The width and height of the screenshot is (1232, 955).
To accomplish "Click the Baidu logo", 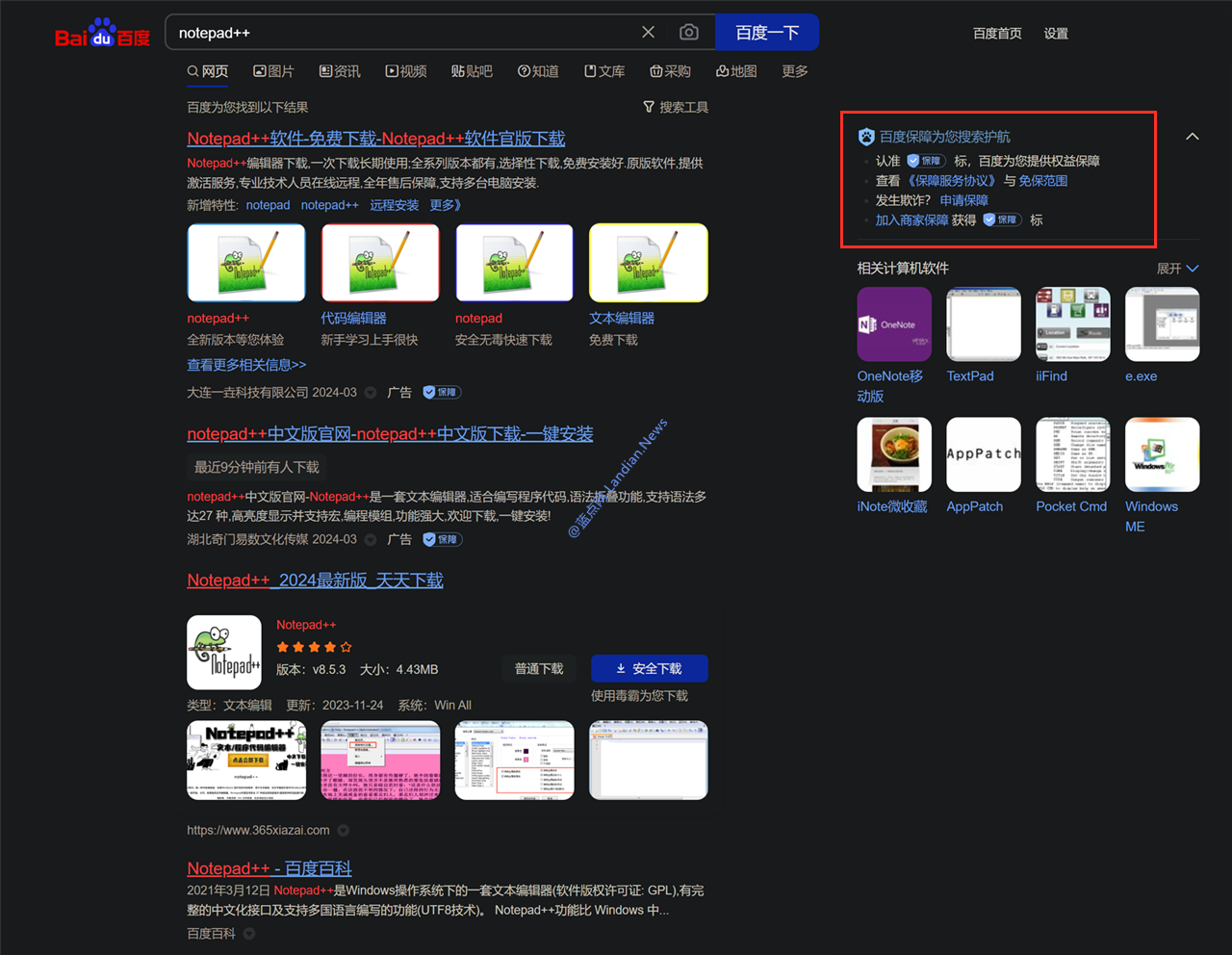I will [x=102, y=34].
